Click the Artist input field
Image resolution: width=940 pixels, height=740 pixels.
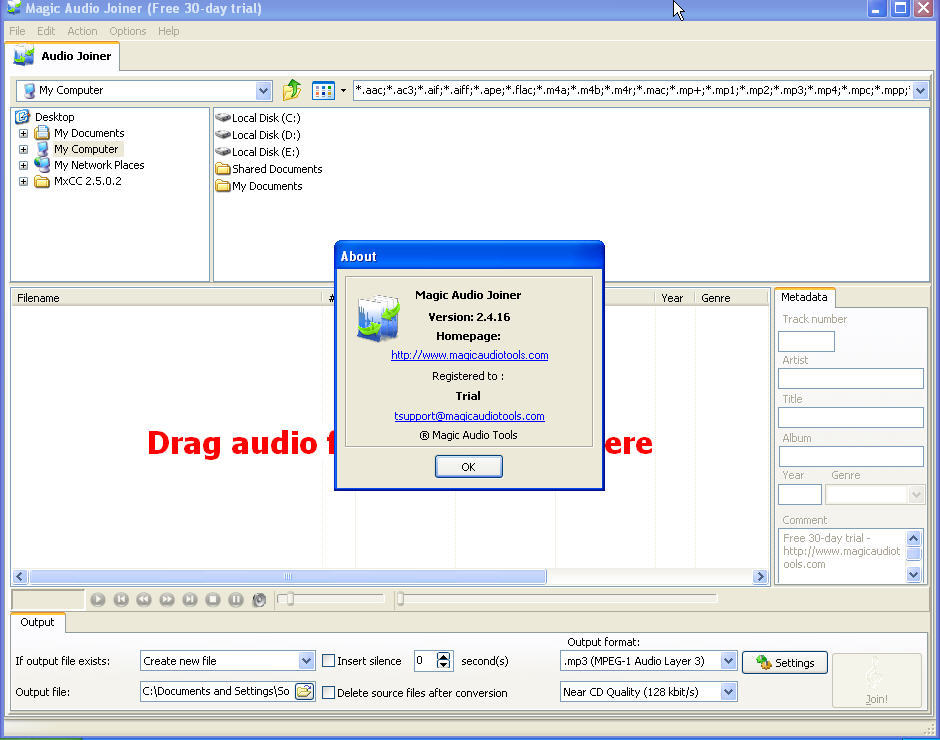tap(850, 378)
